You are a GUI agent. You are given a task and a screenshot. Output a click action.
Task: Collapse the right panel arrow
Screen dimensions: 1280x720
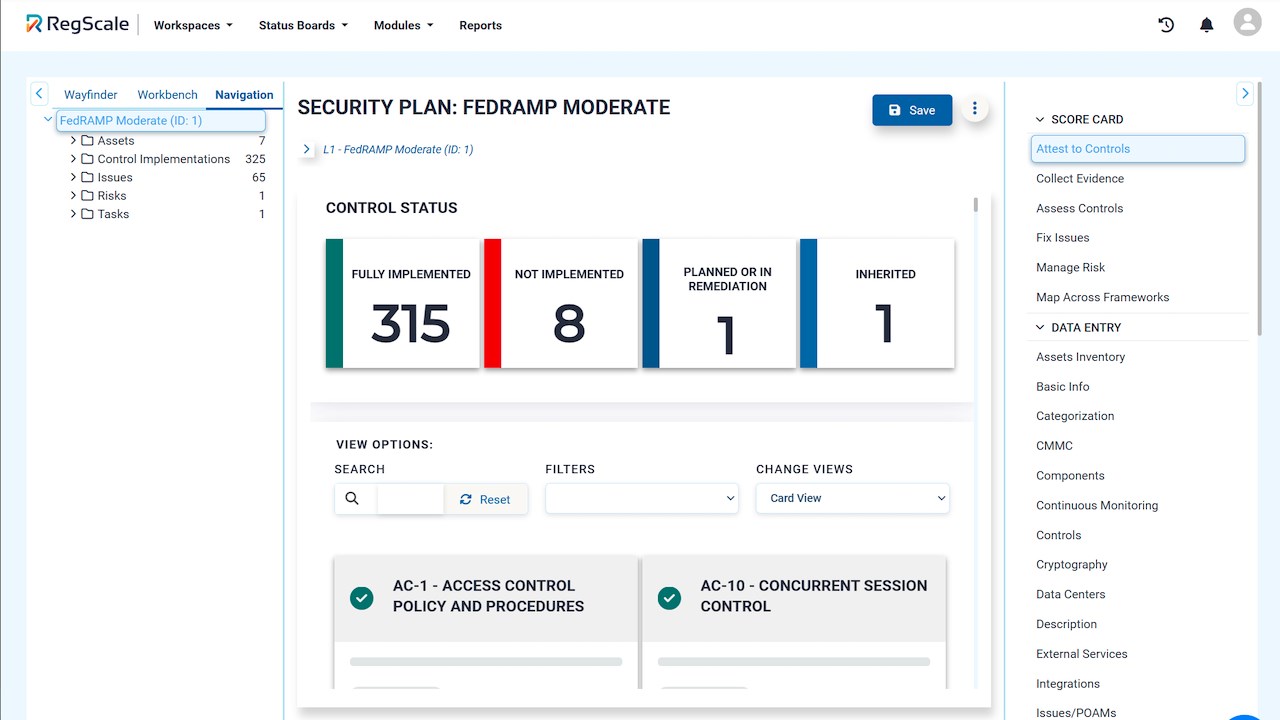(x=1245, y=94)
